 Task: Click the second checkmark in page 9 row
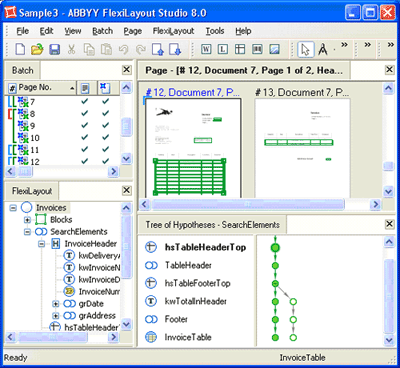tap(106, 125)
